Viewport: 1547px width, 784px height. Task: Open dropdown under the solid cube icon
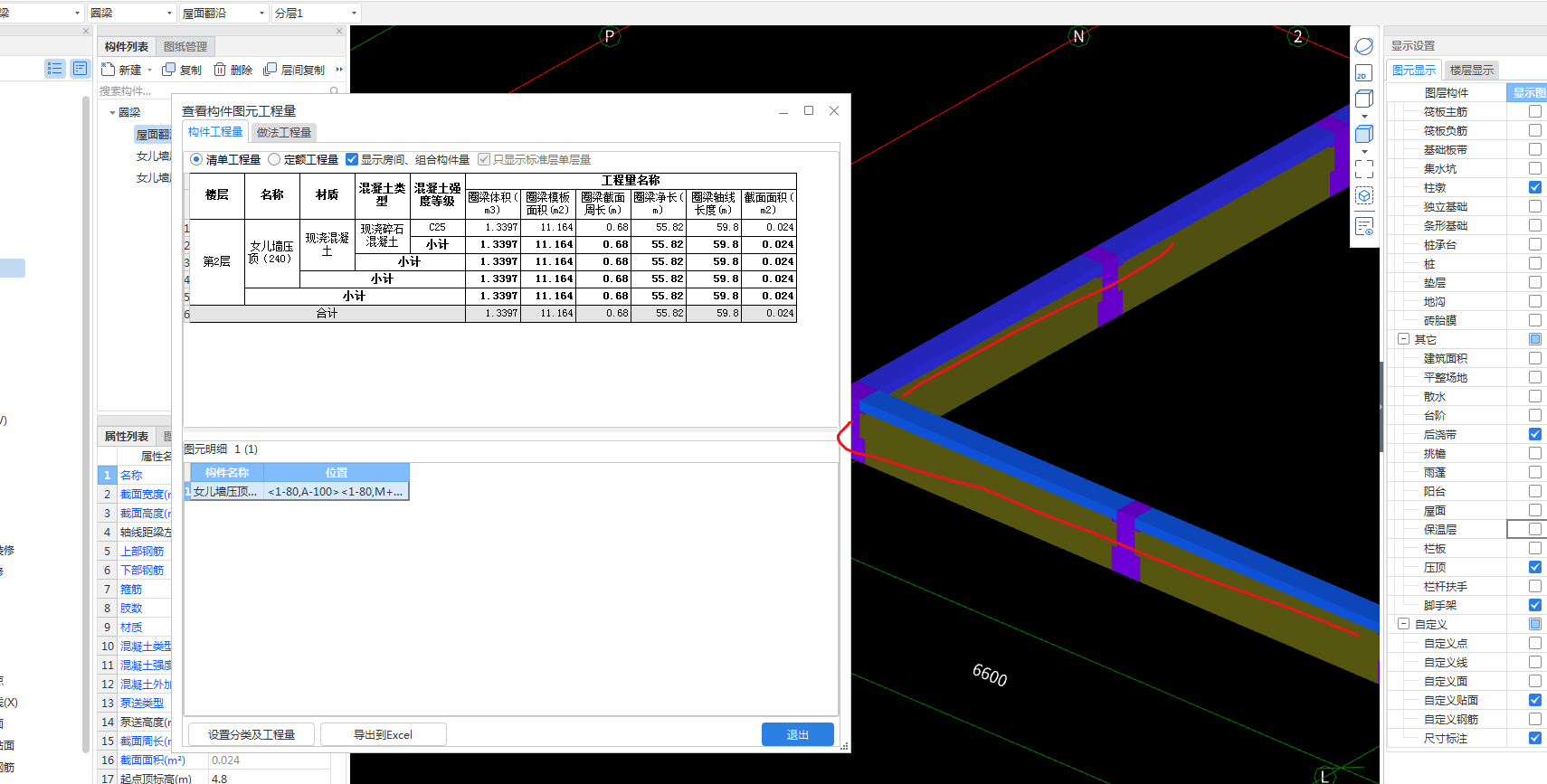(x=1364, y=151)
